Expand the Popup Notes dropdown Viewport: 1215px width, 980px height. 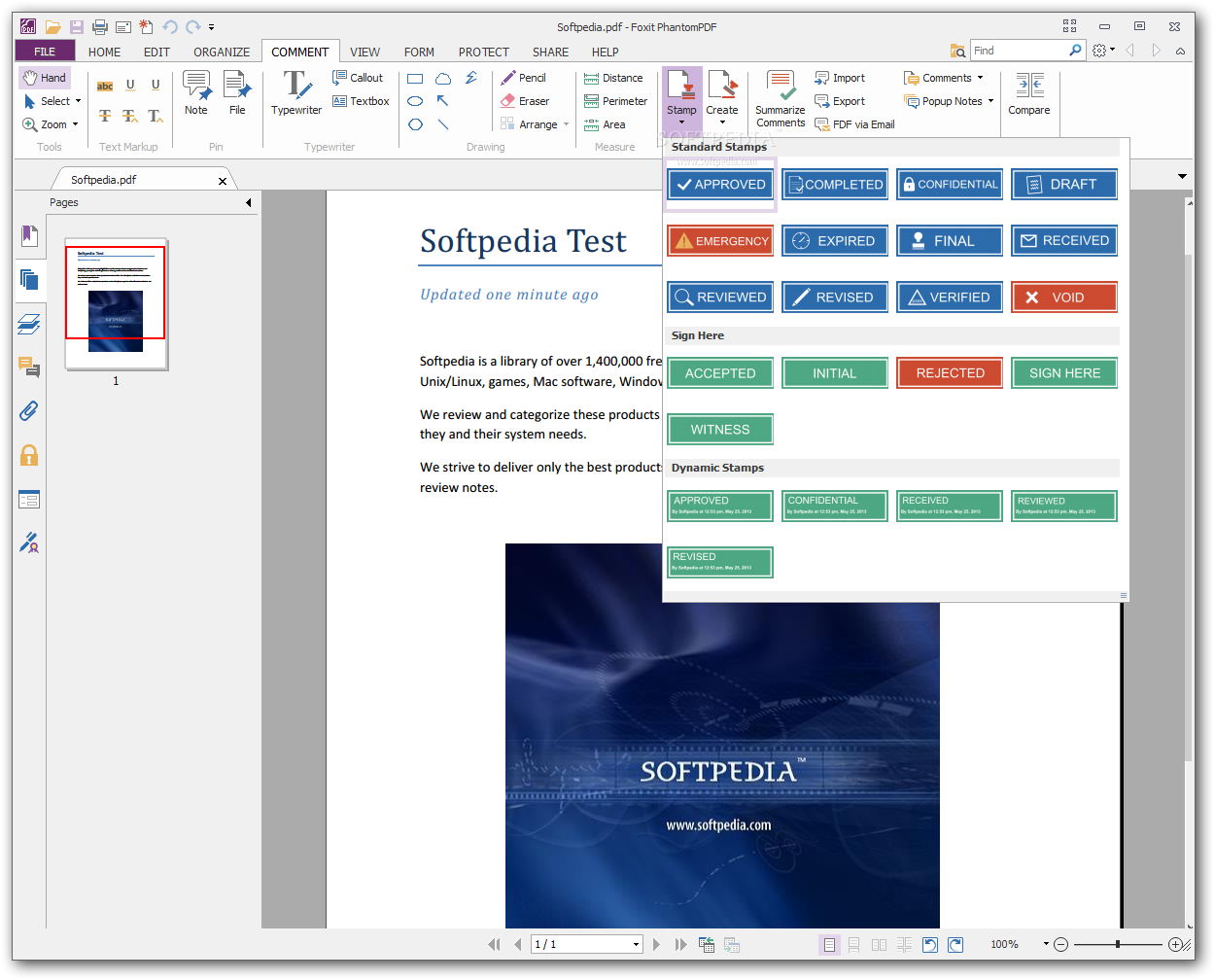[x=990, y=101]
